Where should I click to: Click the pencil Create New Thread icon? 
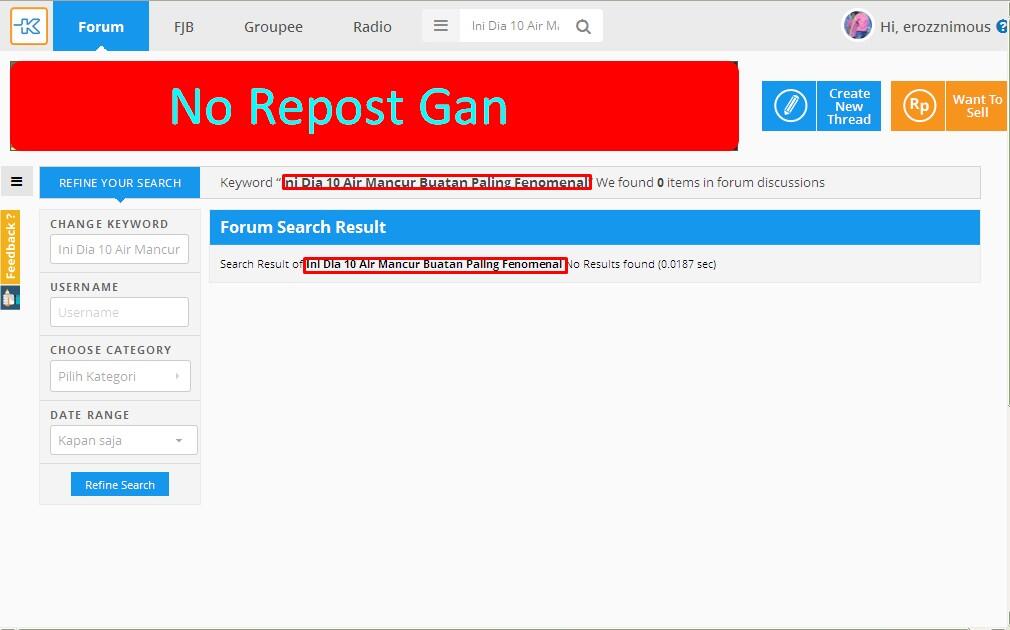coord(789,106)
